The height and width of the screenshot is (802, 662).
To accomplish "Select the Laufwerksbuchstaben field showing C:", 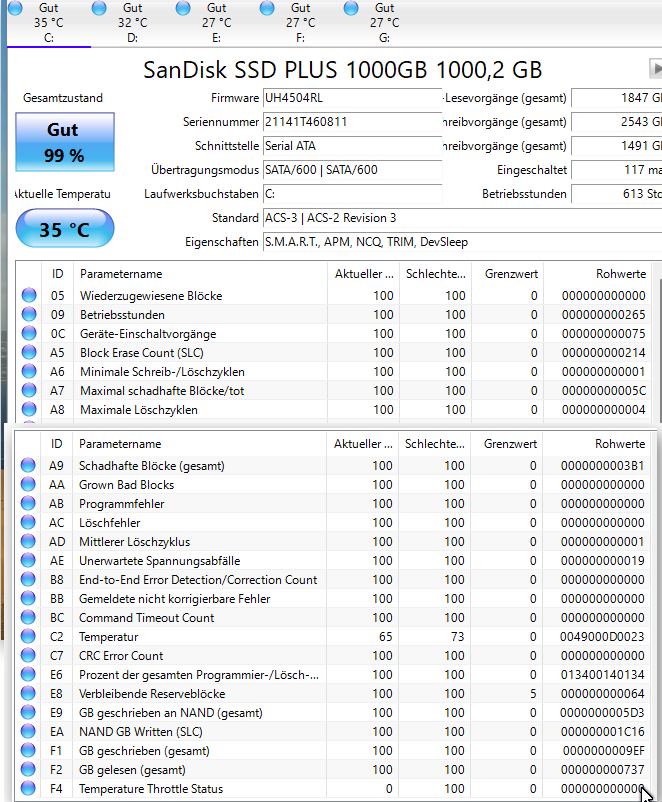I will pyautogui.click(x=352, y=194).
